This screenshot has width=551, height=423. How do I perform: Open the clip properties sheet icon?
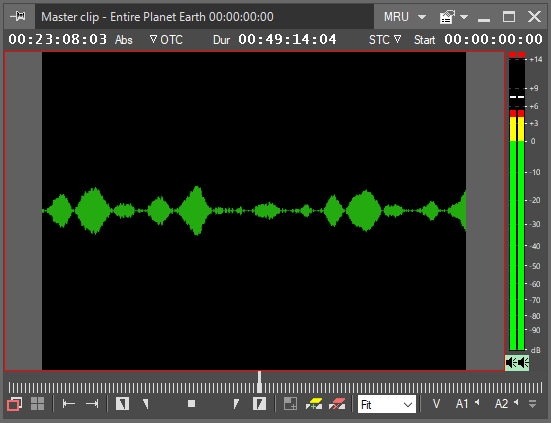pyautogui.click(x=447, y=17)
